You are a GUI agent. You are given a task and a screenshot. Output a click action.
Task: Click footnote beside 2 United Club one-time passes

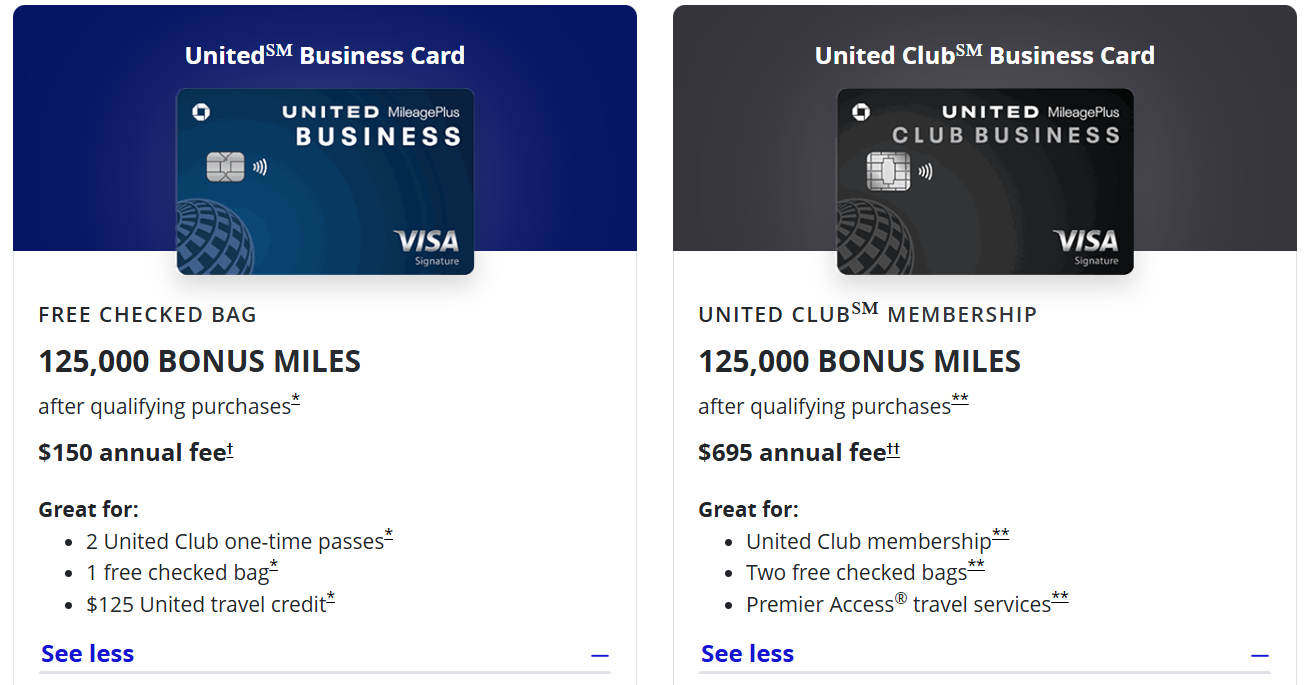coord(389,536)
